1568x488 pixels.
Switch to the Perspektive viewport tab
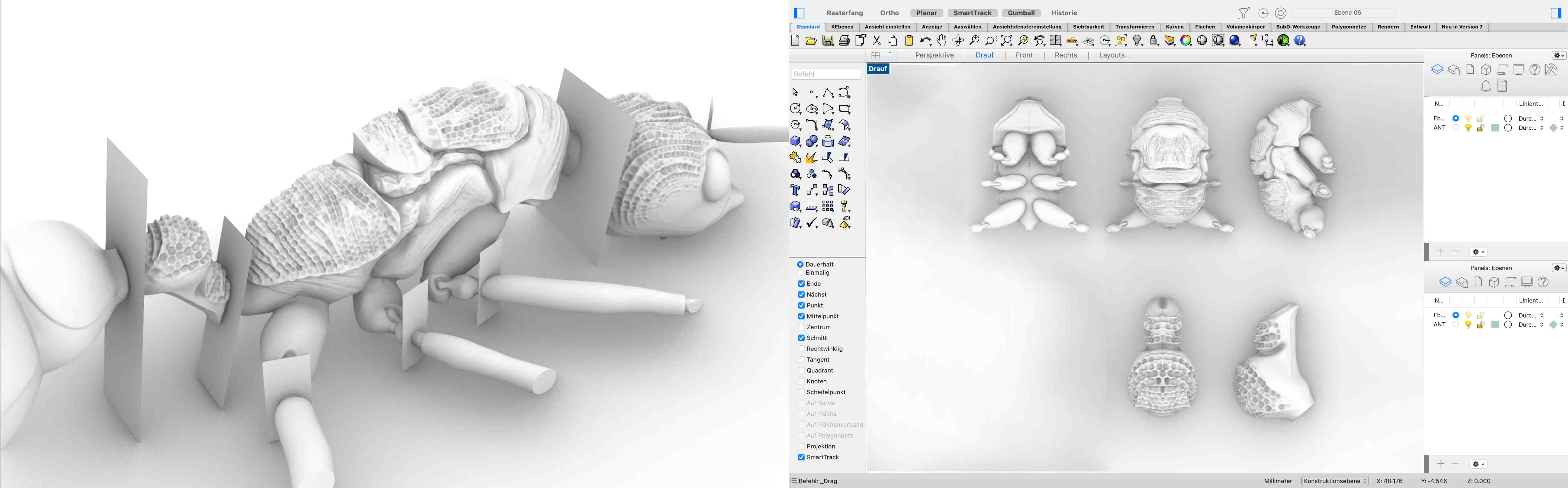(x=934, y=55)
